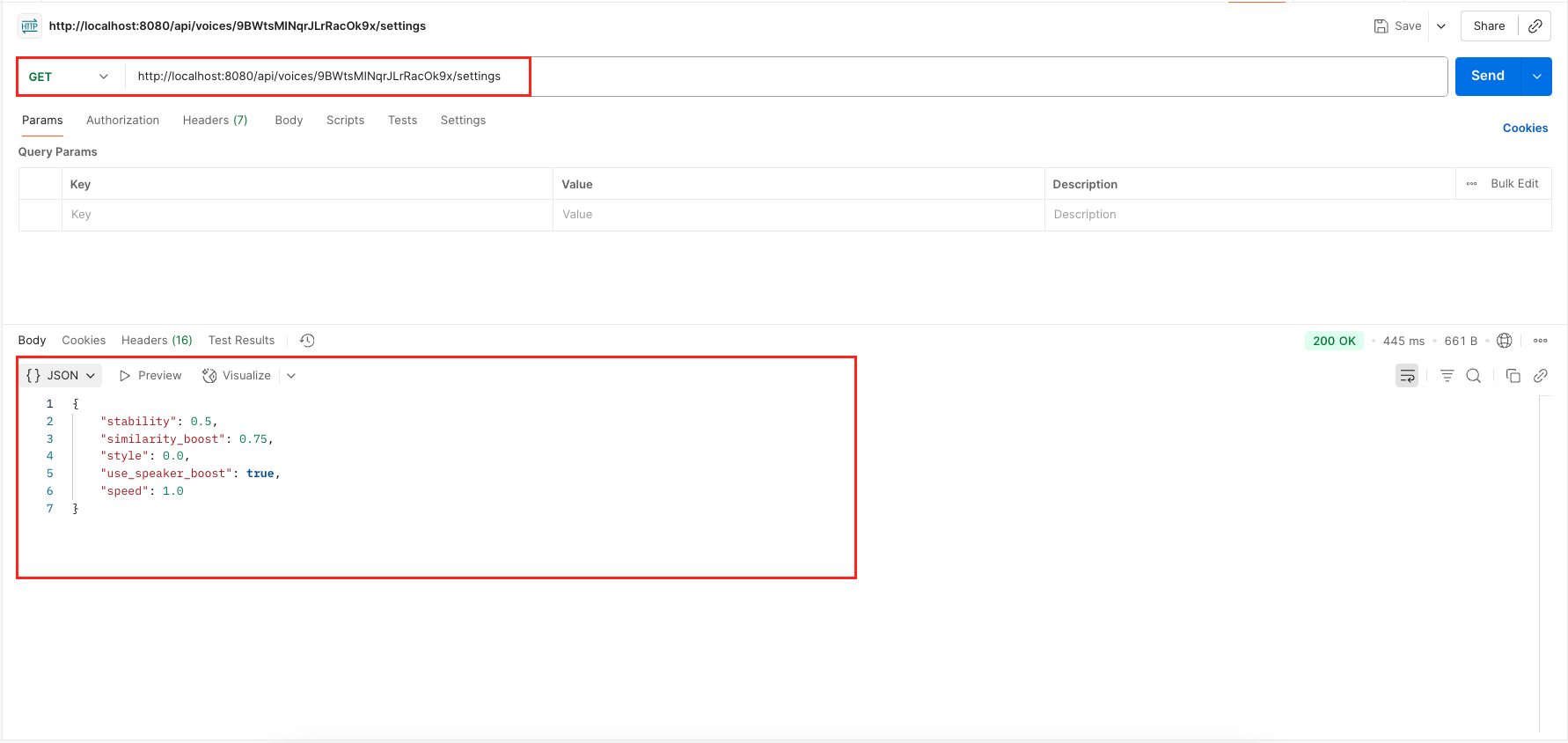Open the Tests tab
Screen dimensions: 1568x743
(402, 121)
